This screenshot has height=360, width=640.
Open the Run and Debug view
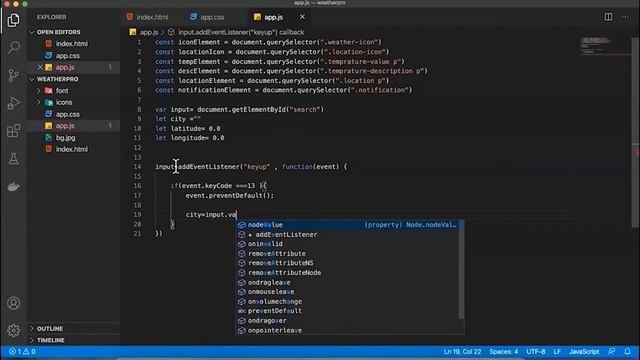click(x=13, y=103)
